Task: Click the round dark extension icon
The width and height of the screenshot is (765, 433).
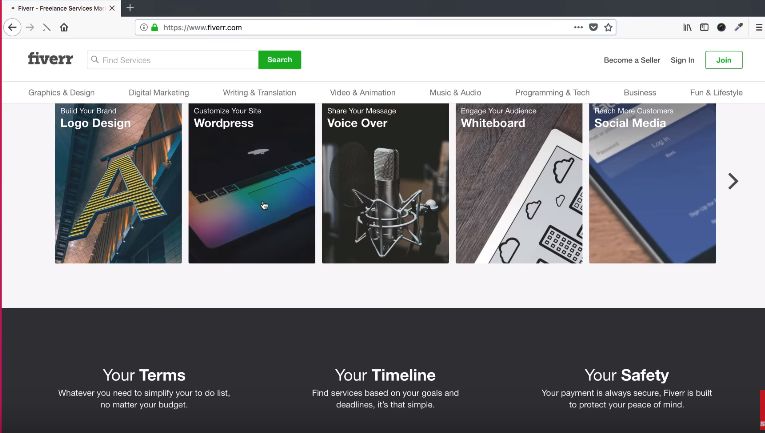Action: pos(721,27)
